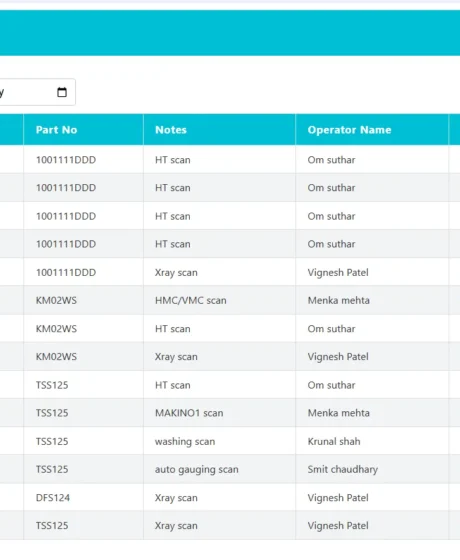
Task: Select TSS125 in the MAKINO1 scan row
Action: coord(52,413)
